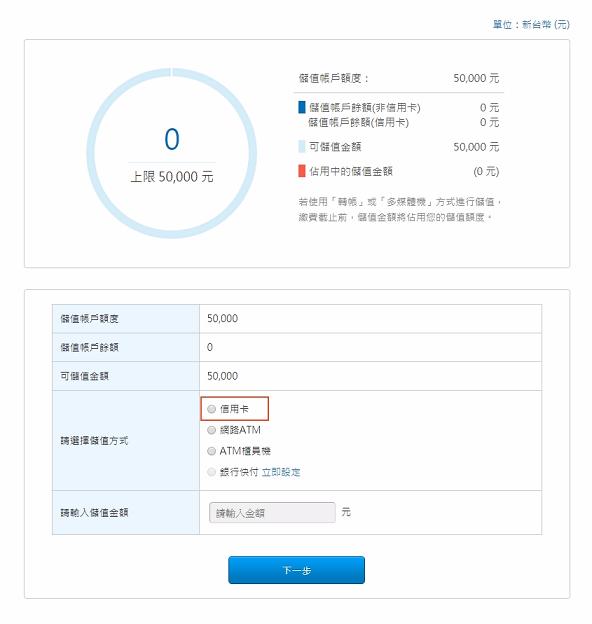Select the 信用卡 radio button
592x624 pixels.
click(211, 409)
